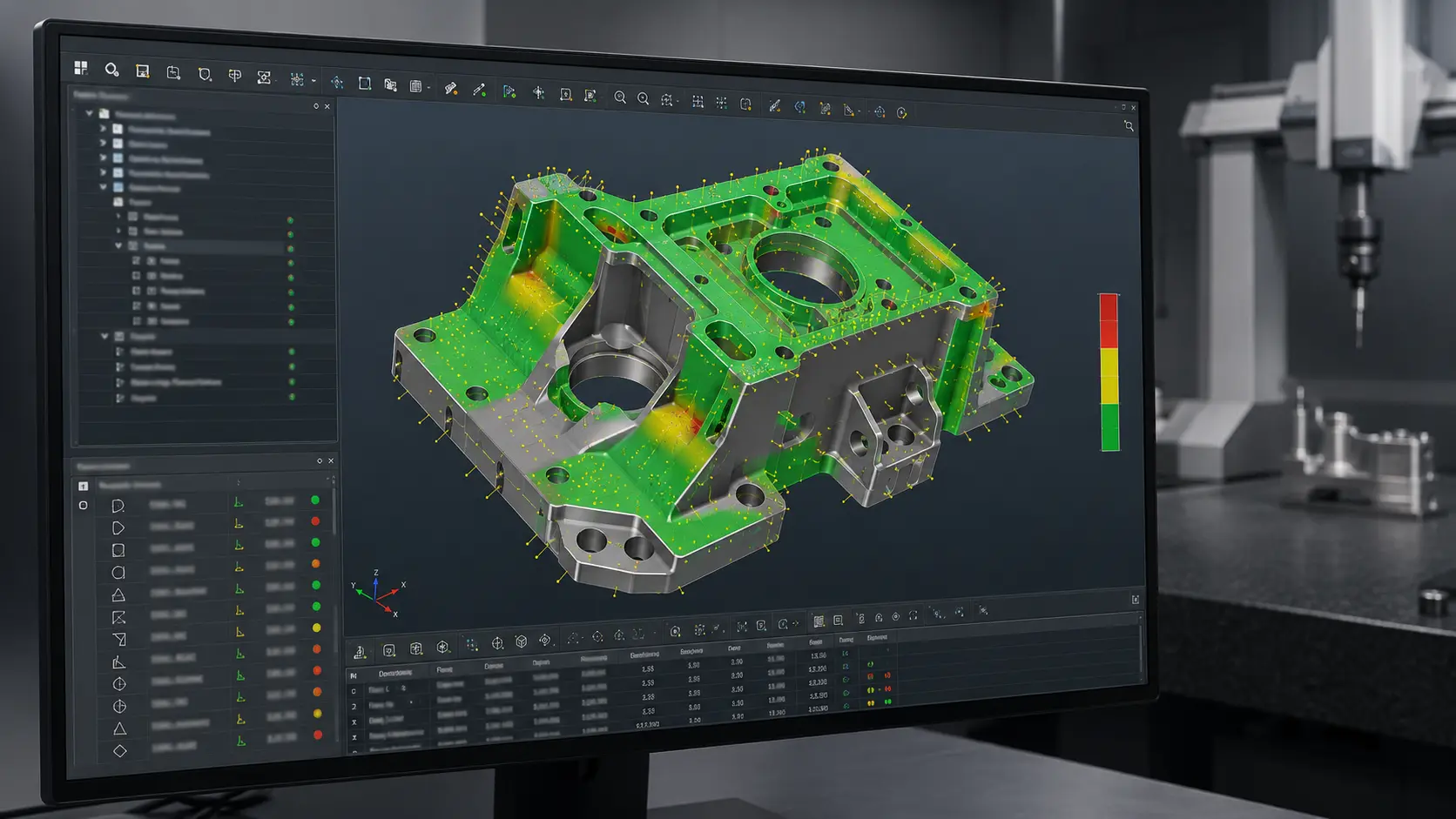Pin the upper-left feature tree panel
This screenshot has height=819, width=1456.
coord(316,106)
